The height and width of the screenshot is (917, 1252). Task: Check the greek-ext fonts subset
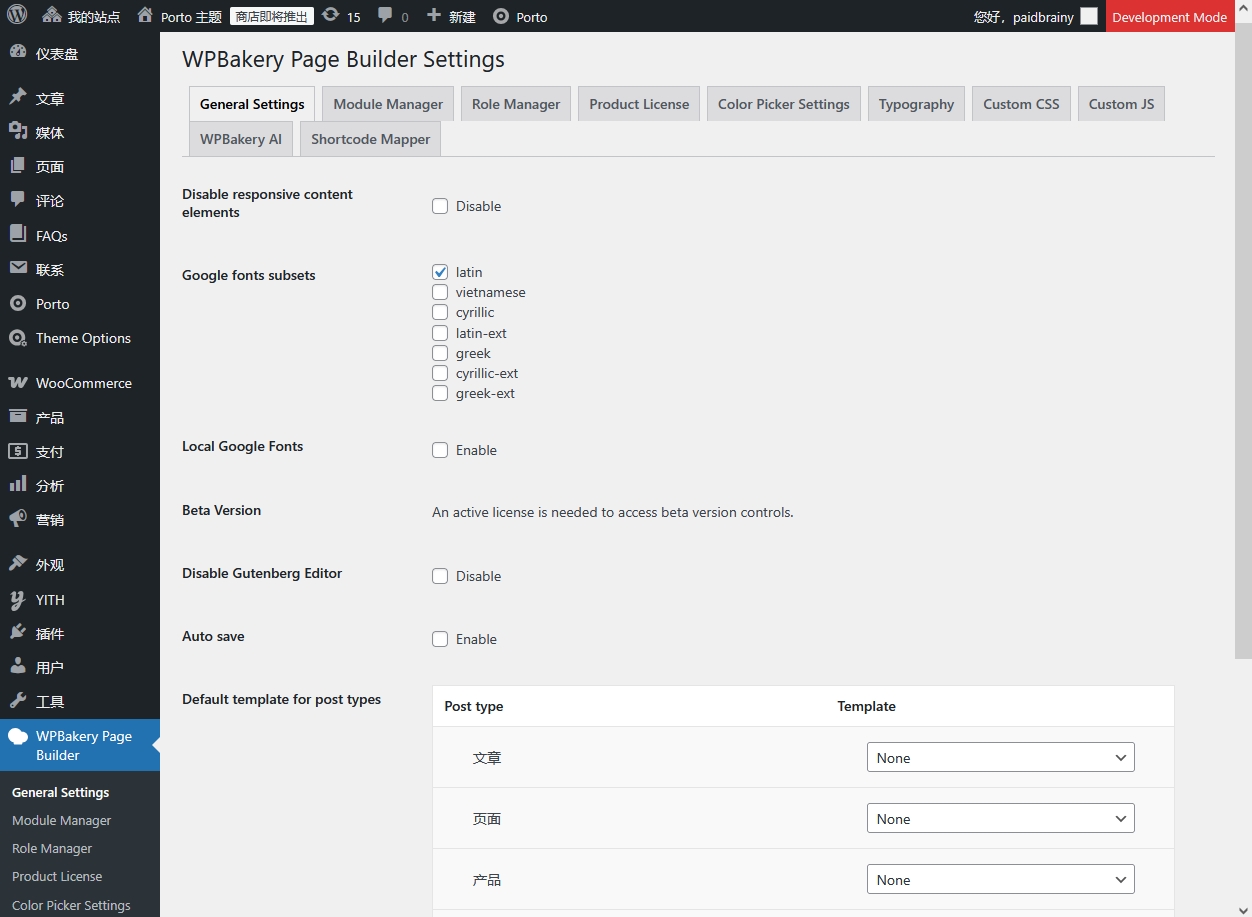tap(440, 393)
